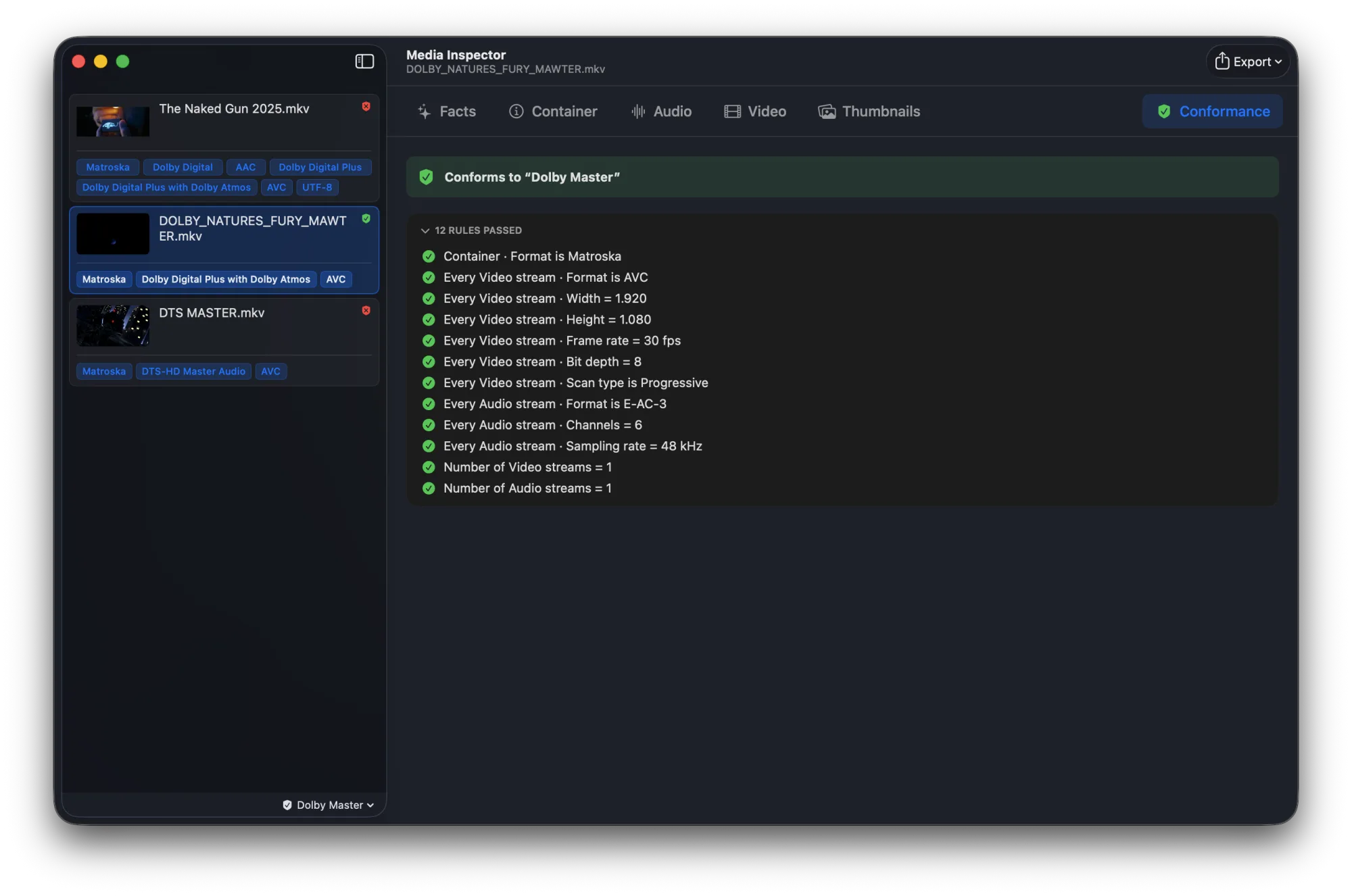Click the check icon beside Sampling rate = 48 kHz

coord(429,446)
